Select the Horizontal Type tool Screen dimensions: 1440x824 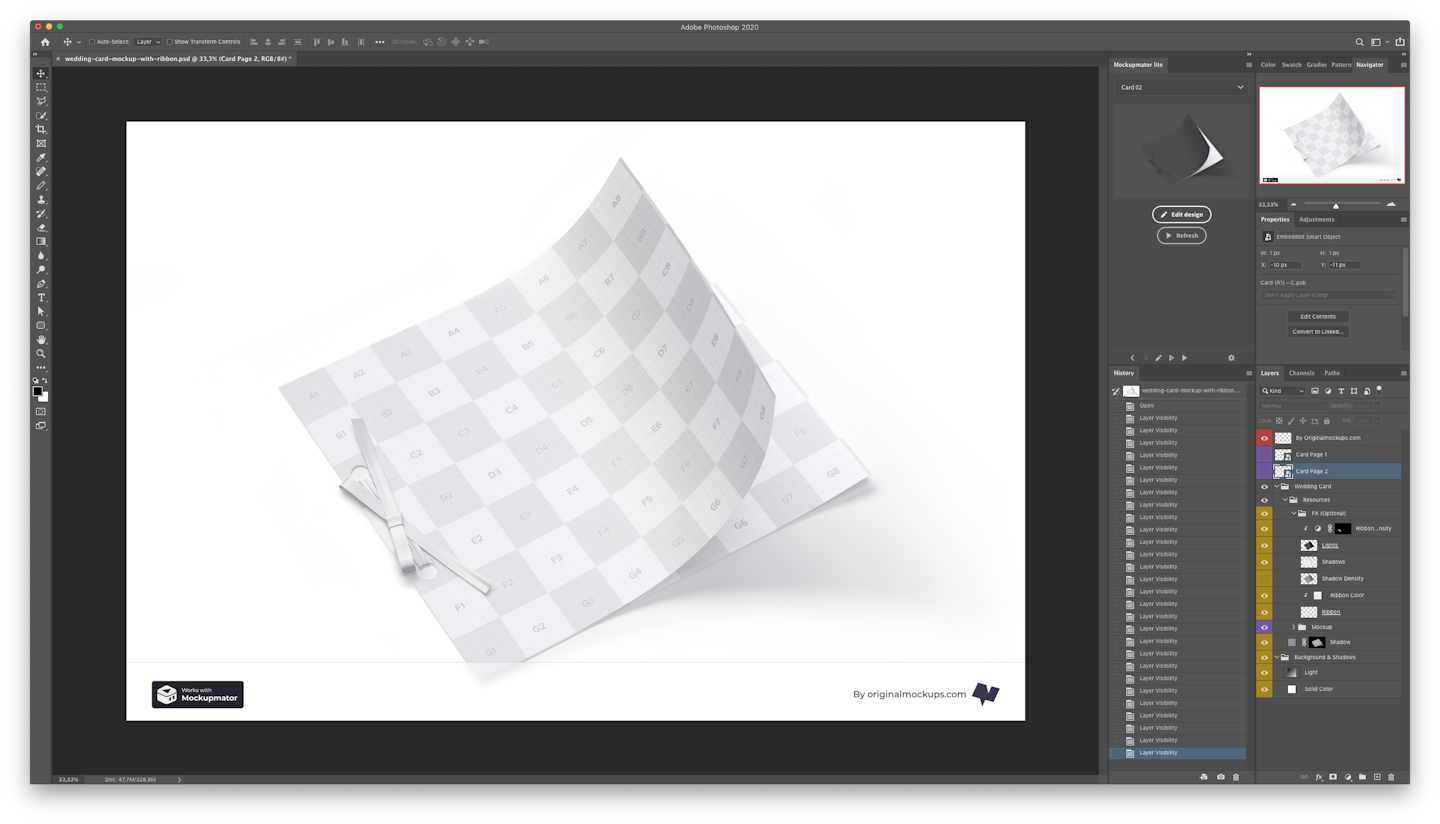(x=41, y=298)
